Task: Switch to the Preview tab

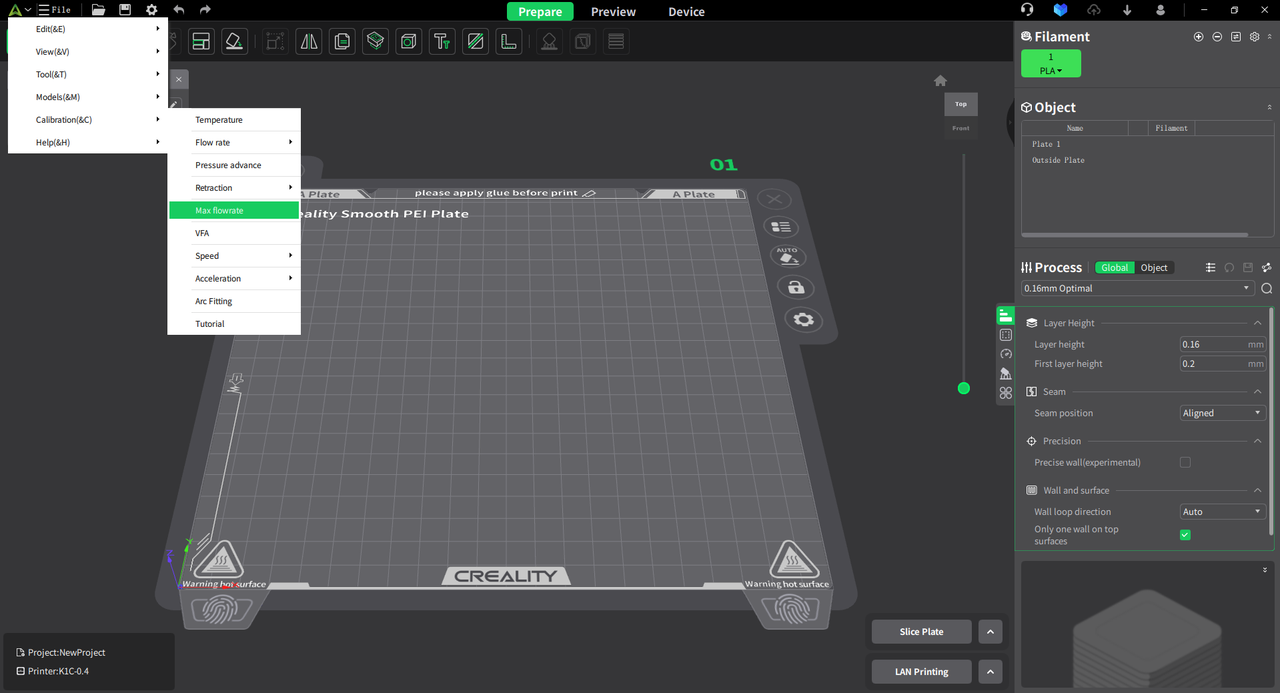Action: [x=613, y=11]
